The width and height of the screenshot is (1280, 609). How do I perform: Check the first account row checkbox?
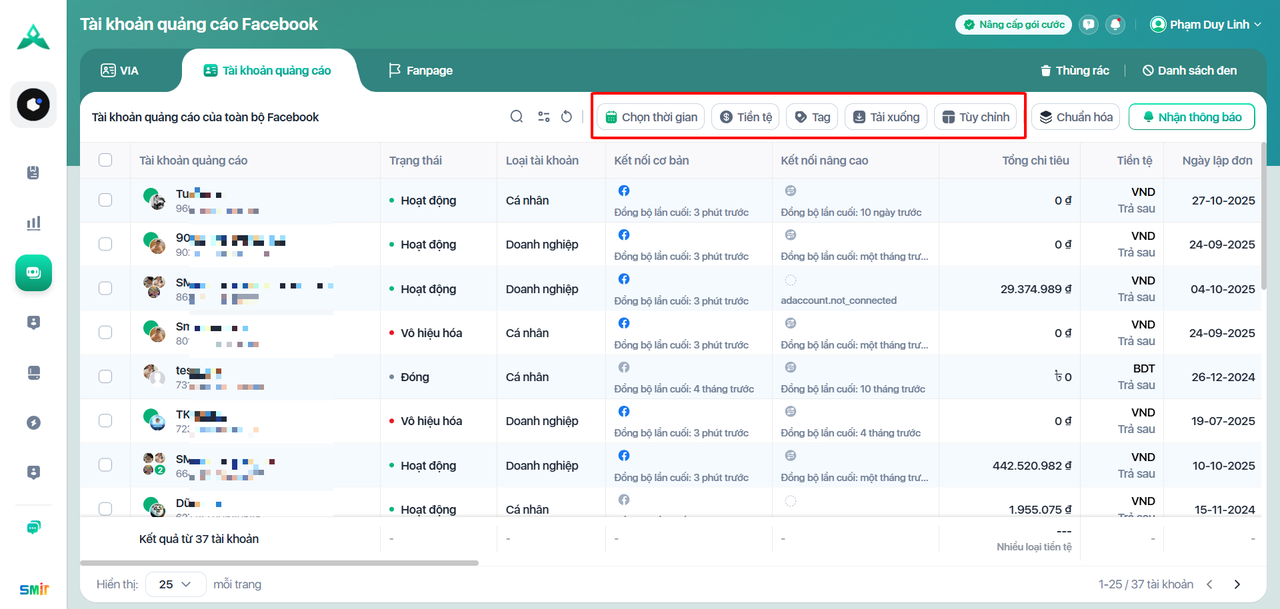tap(105, 200)
